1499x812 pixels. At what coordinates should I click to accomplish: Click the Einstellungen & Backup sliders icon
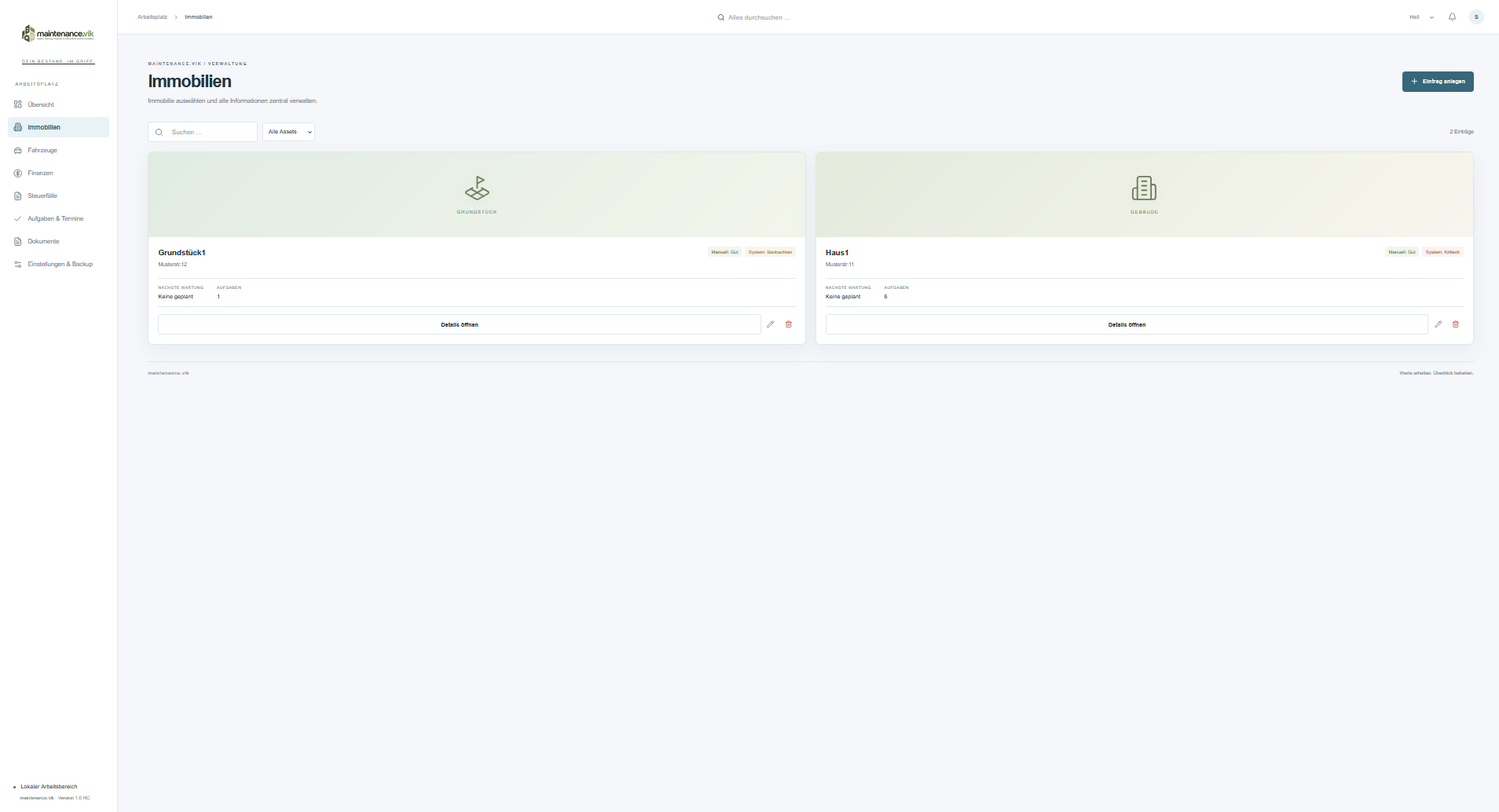coord(18,264)
